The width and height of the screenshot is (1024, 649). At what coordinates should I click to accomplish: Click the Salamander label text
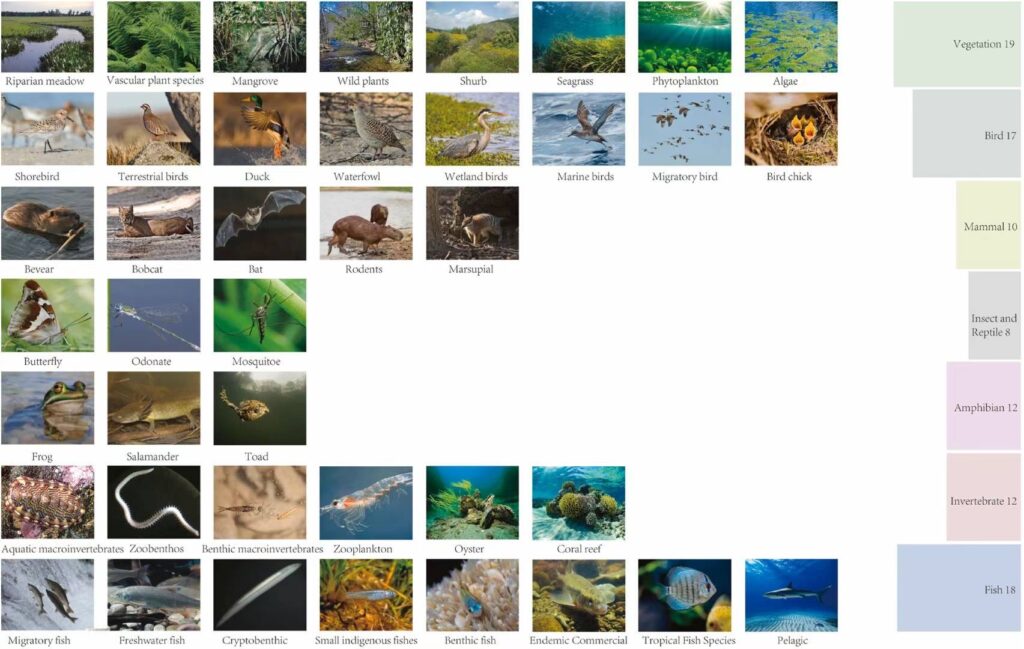point(152,456)
